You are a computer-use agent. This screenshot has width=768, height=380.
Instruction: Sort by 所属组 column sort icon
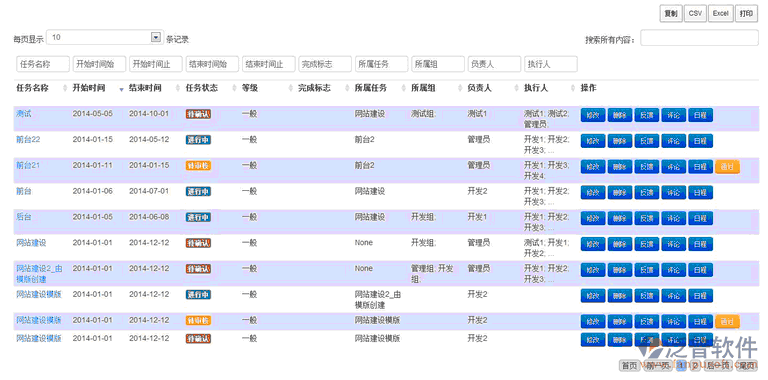[x=460, y=89]
